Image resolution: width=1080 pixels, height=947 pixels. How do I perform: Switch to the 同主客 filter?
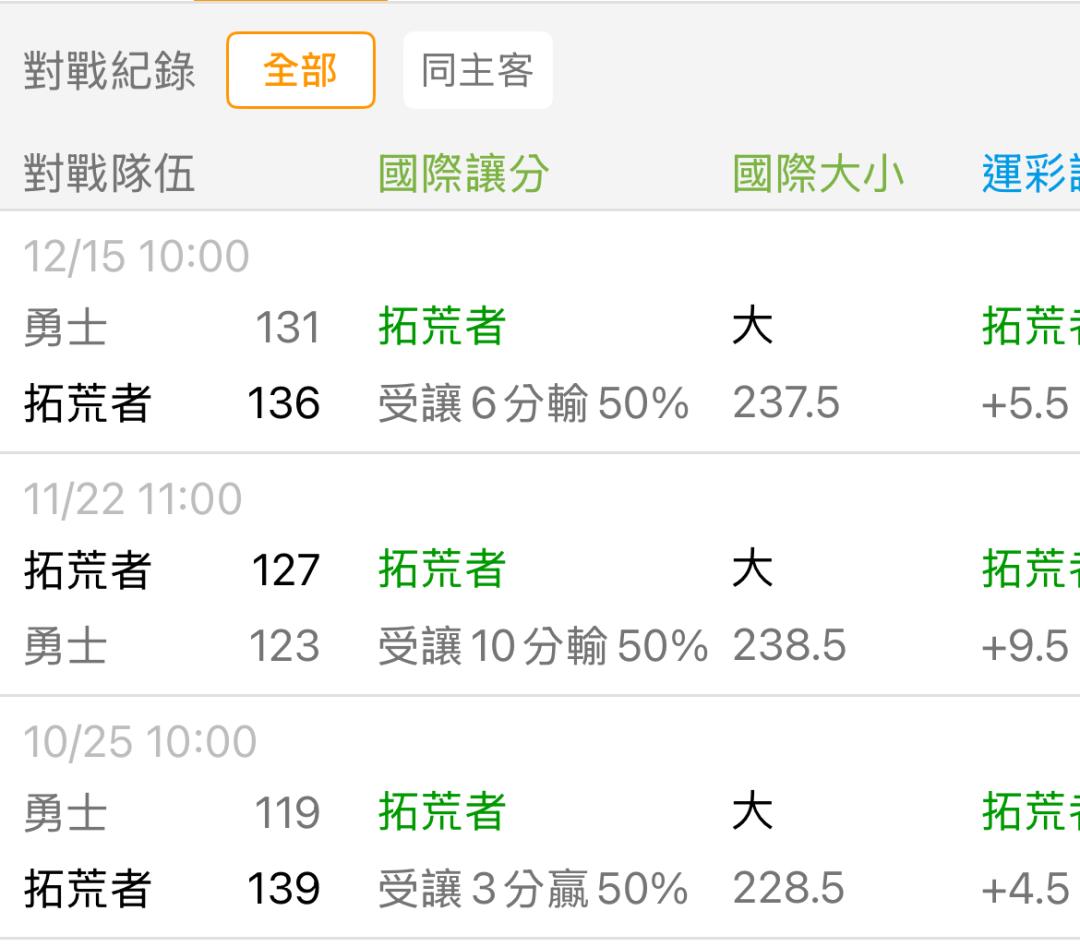tap(477, 70)
